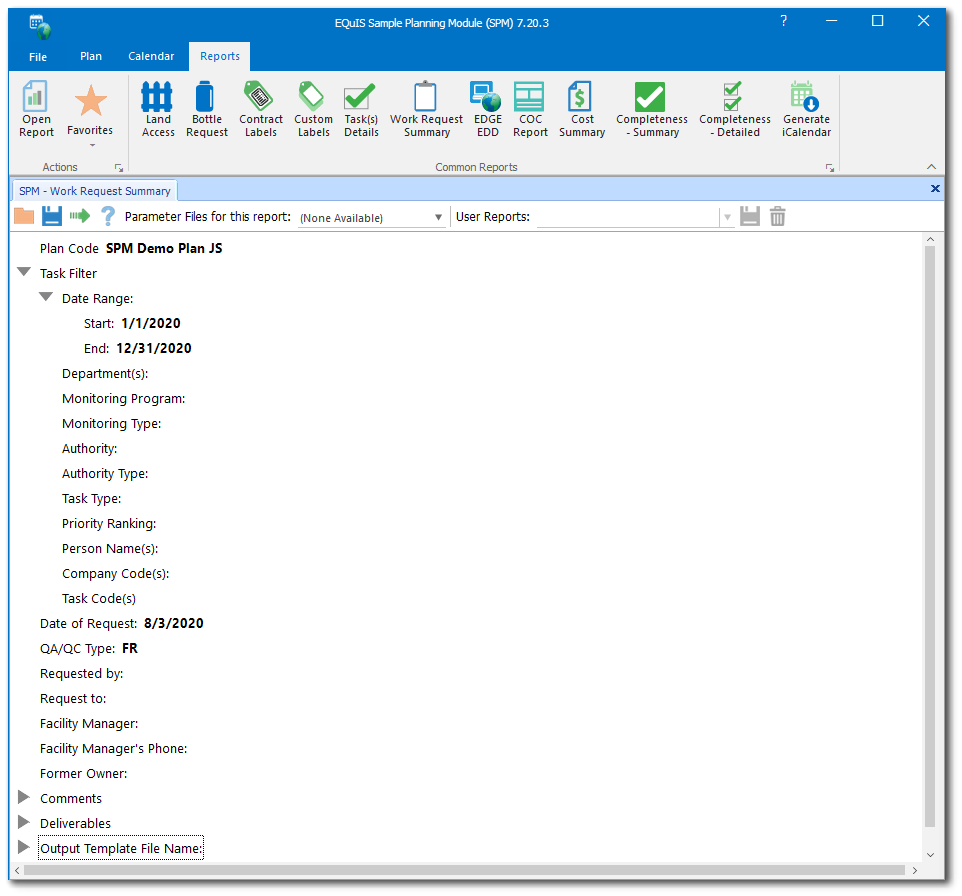
Task: Click the Open Report button
Action: point(36,108)
